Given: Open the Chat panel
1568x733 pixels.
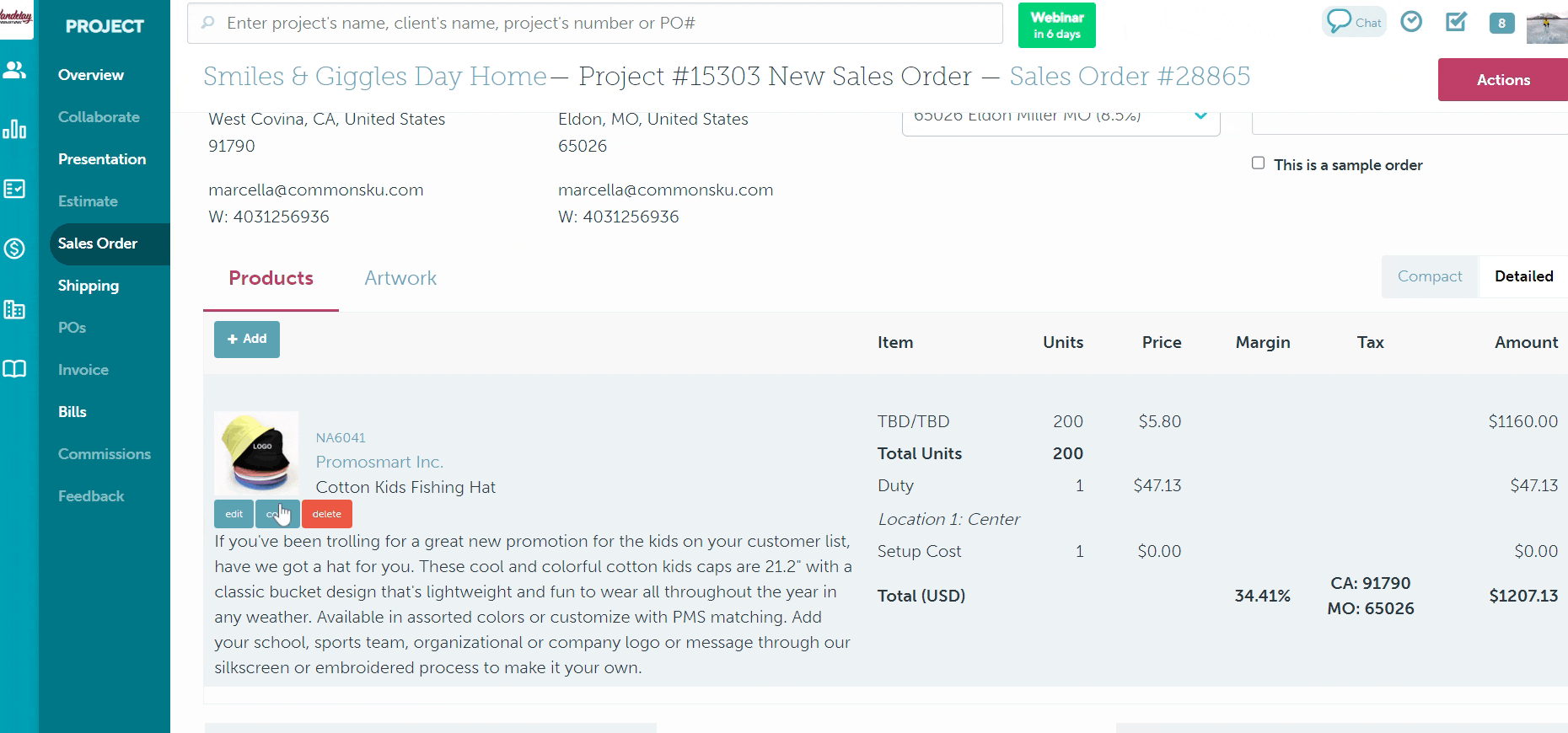Looking at the screenshot, I should click(x=1353, y=21).
